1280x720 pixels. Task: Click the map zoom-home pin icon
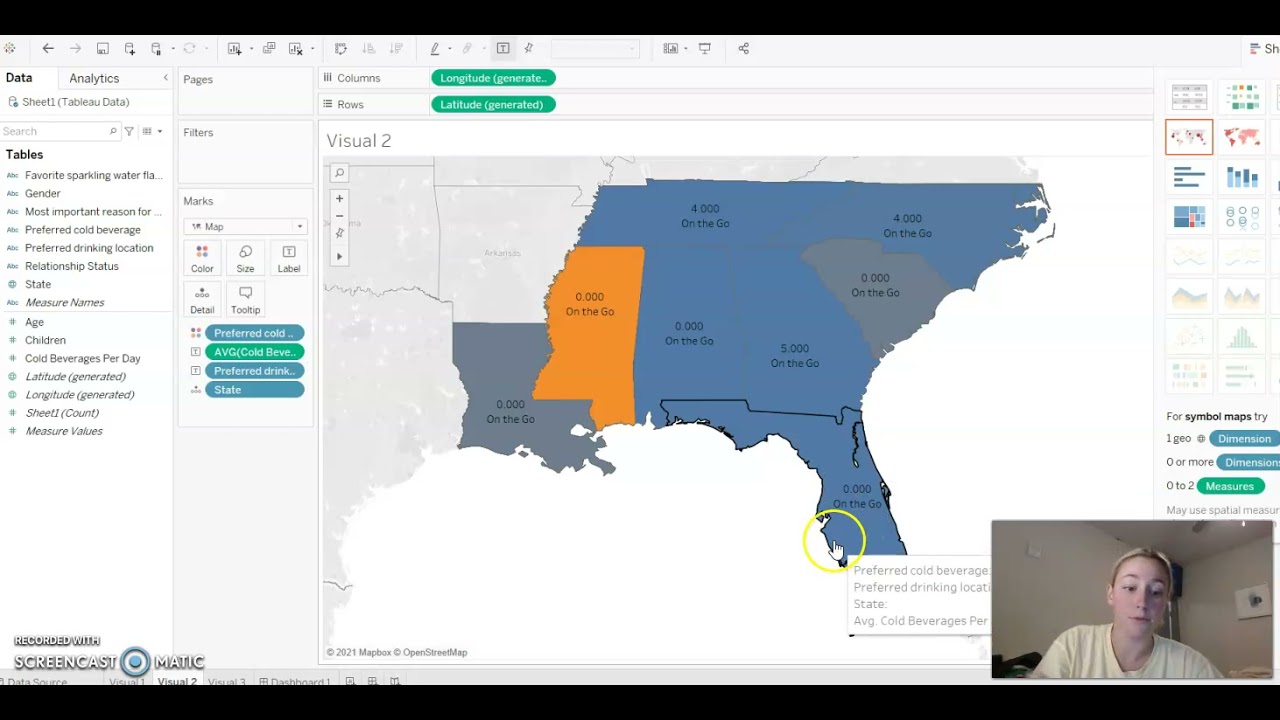(339, 233)
